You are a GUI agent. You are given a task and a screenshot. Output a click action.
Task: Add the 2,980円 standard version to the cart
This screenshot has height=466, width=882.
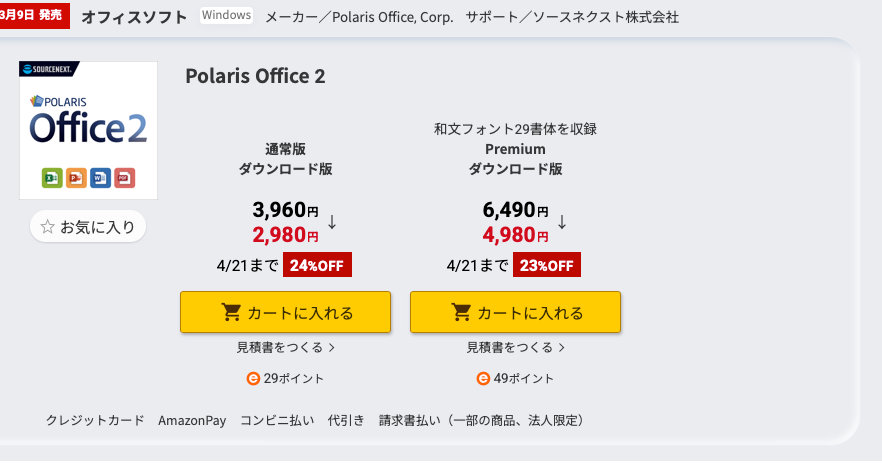[285, 313]
